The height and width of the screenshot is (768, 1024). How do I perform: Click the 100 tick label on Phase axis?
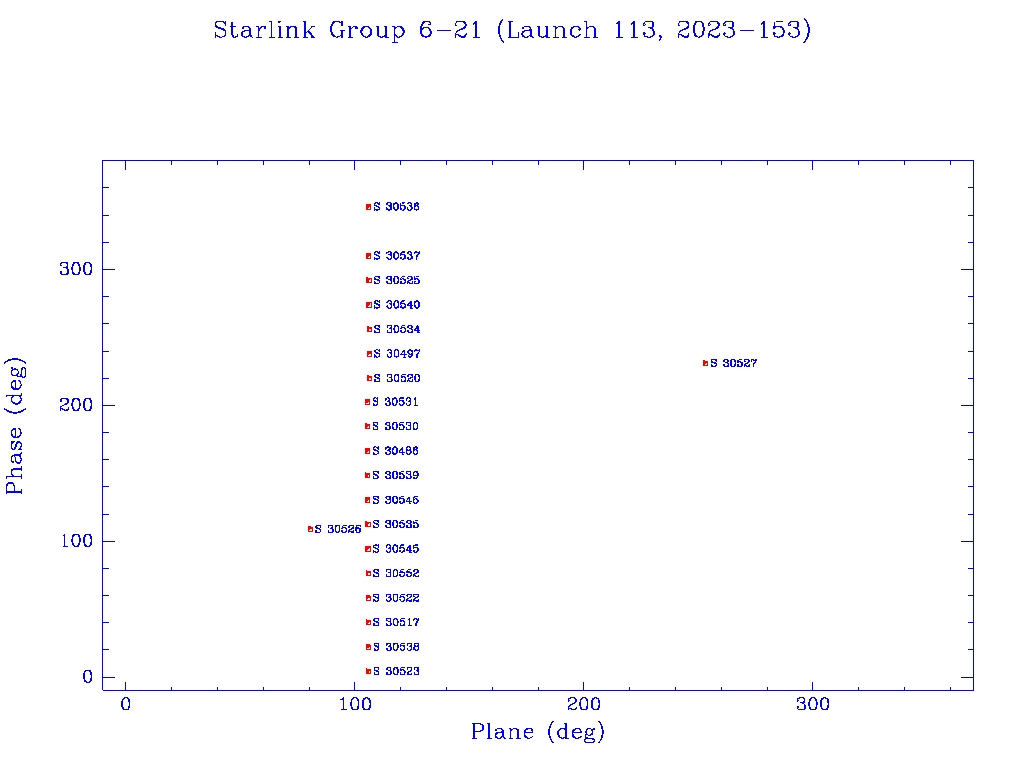click(80, 541)
